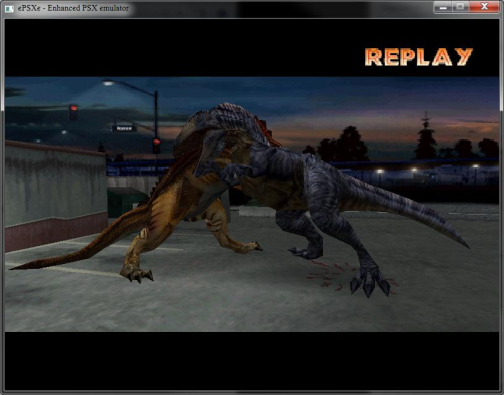The image size is (504, 395).
Task: Click the orange REPLAY label
Action: click(419, 57)
